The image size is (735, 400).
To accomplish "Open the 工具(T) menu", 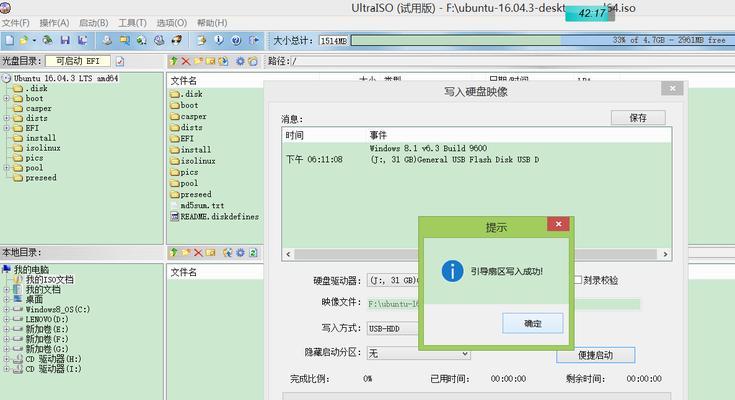I will pos(133,23).
